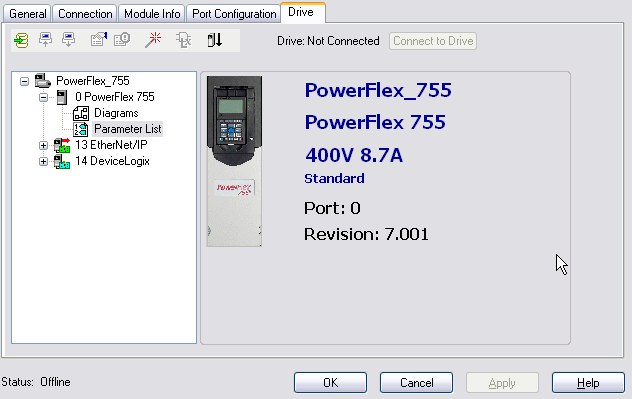632x399 pixels.
Task: Open the Port Configuration tab
Action: 234,14
